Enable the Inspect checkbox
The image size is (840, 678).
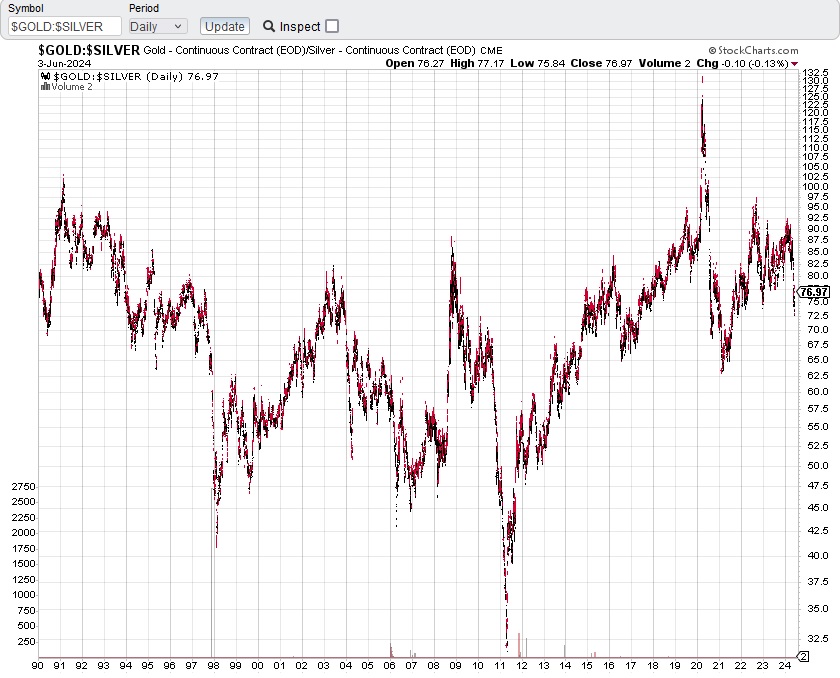[x=332, y=27]
